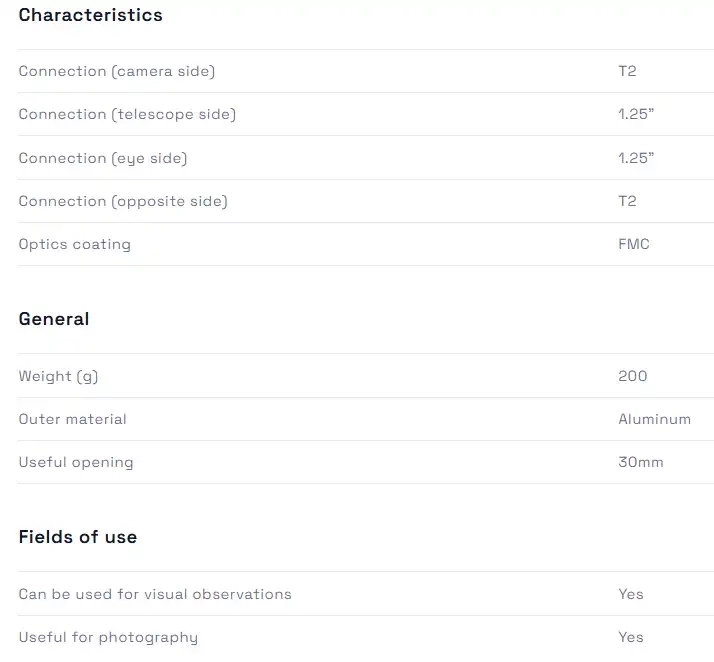The height and width of the screenshot is (662, 714).
Task: Click the Aluminum material value
Action: point(654,419)
